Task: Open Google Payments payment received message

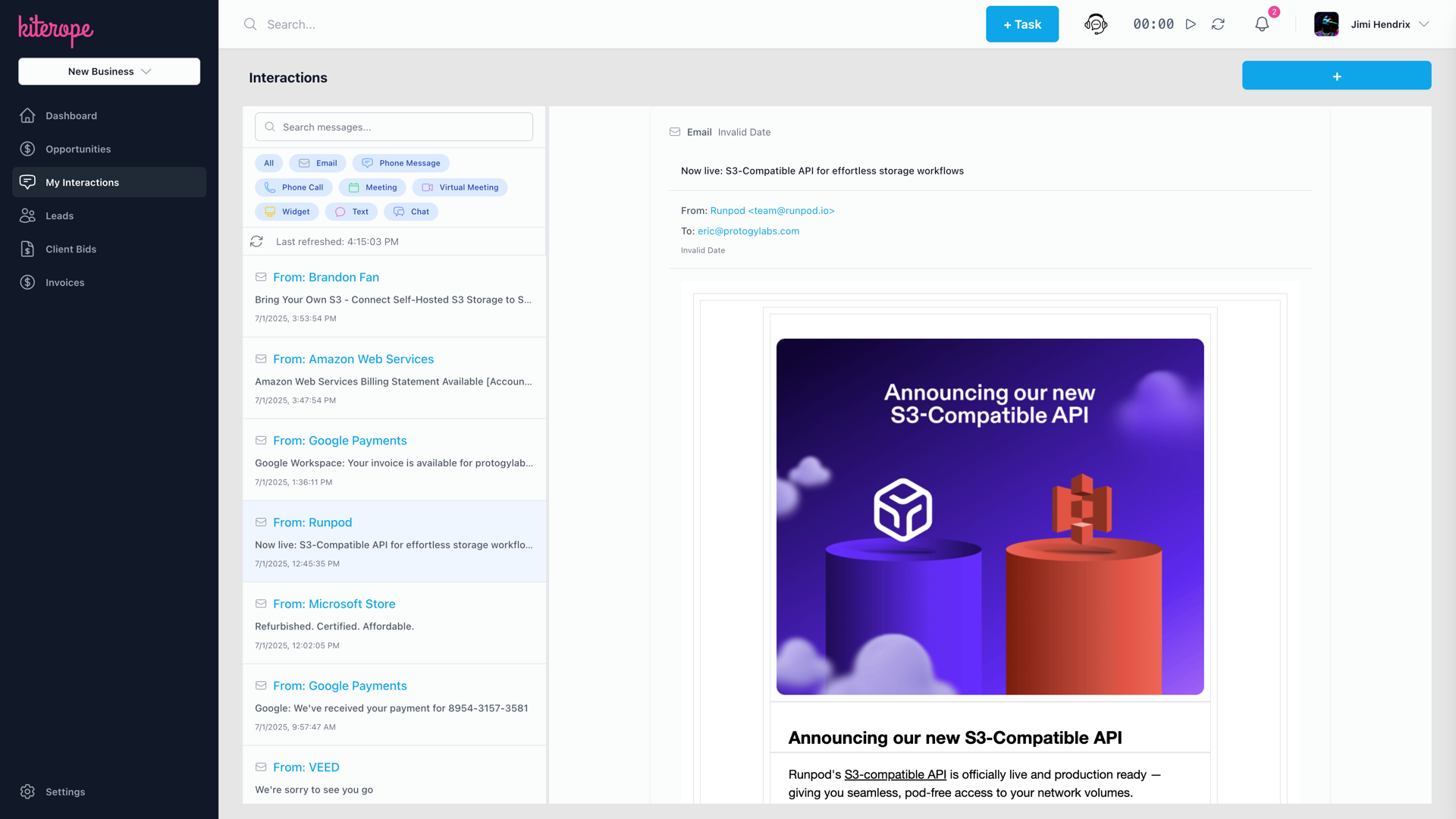Action: (394, 704)
